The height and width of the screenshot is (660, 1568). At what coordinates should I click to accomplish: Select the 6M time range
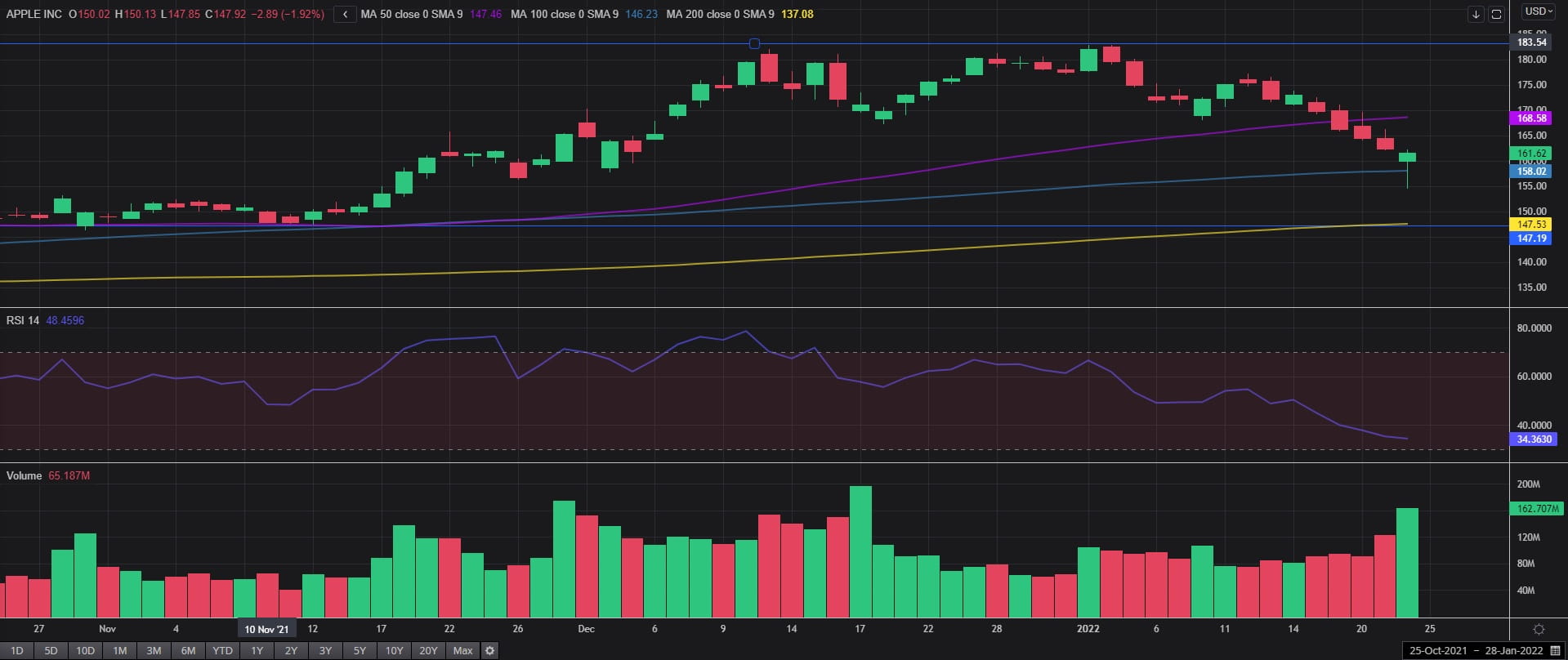click(188, 651)
